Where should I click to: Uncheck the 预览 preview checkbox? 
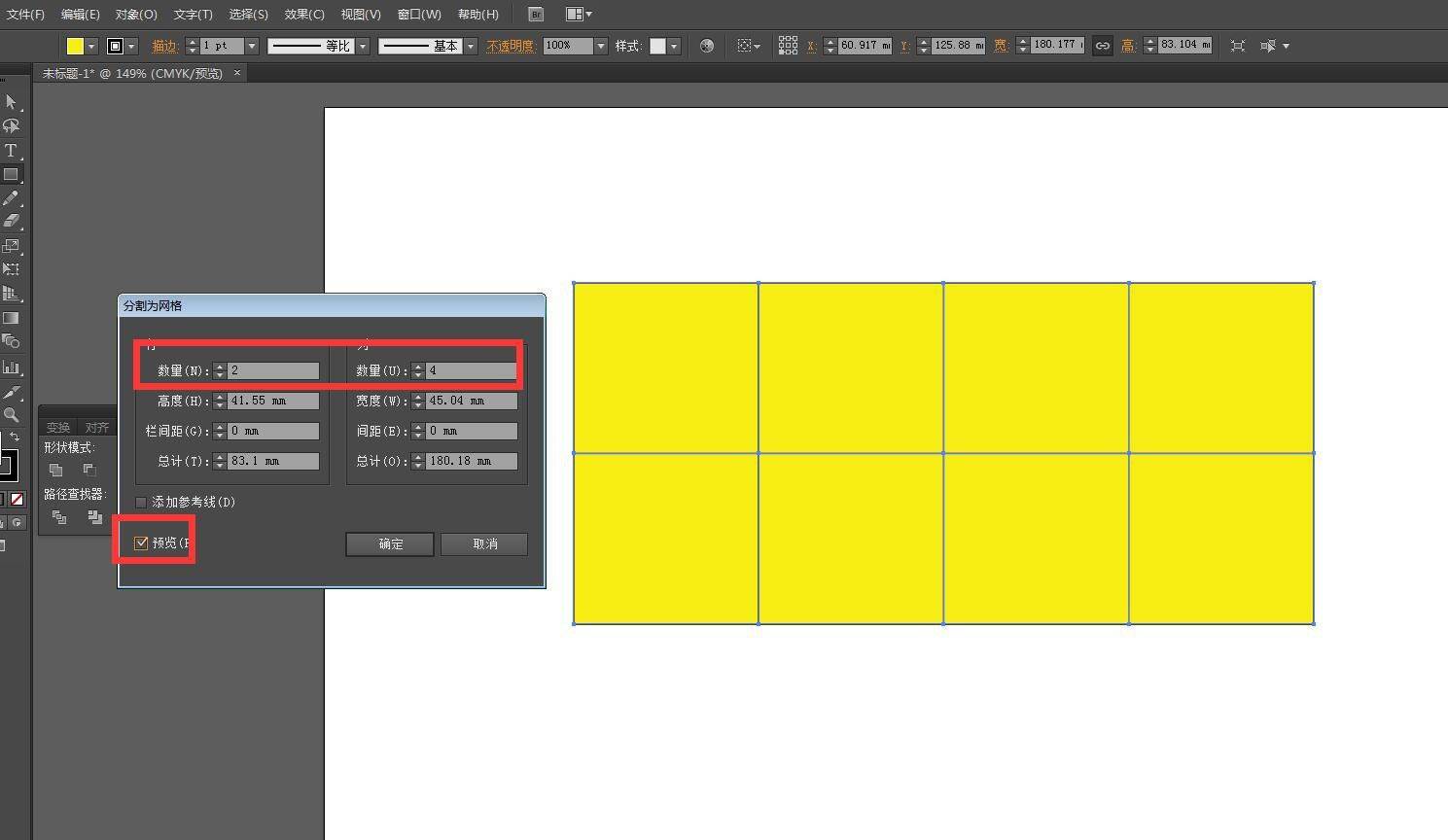coord(141,542)
